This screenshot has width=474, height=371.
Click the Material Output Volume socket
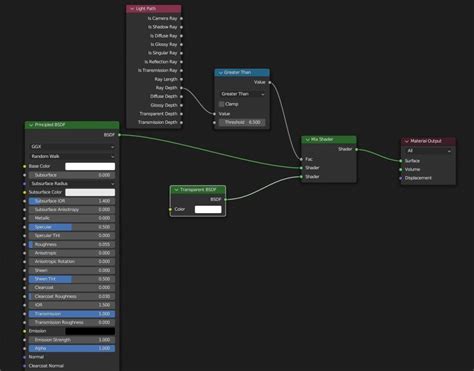coord(401,170)
